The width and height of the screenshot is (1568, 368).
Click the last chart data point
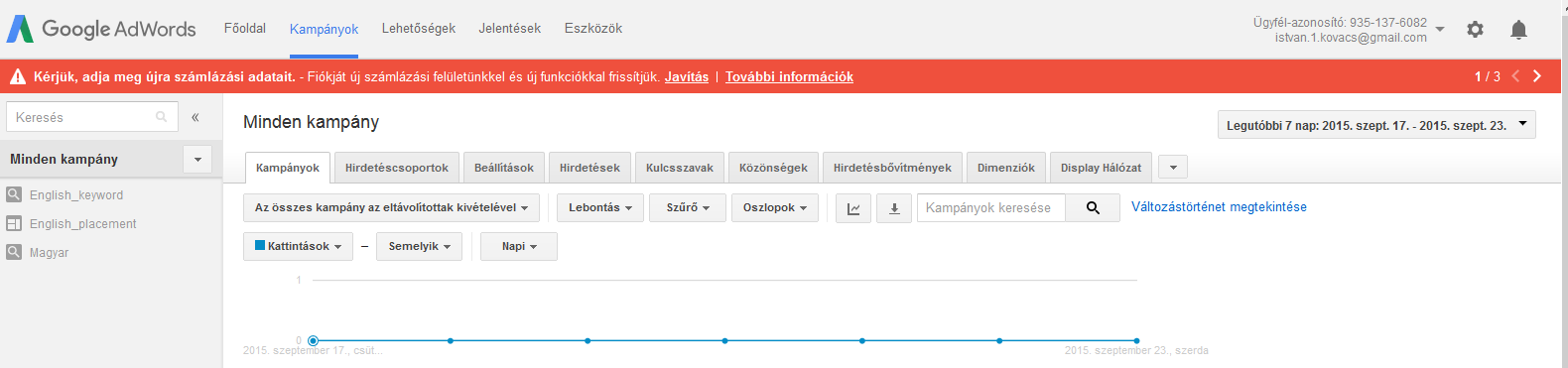point(1136,340)
